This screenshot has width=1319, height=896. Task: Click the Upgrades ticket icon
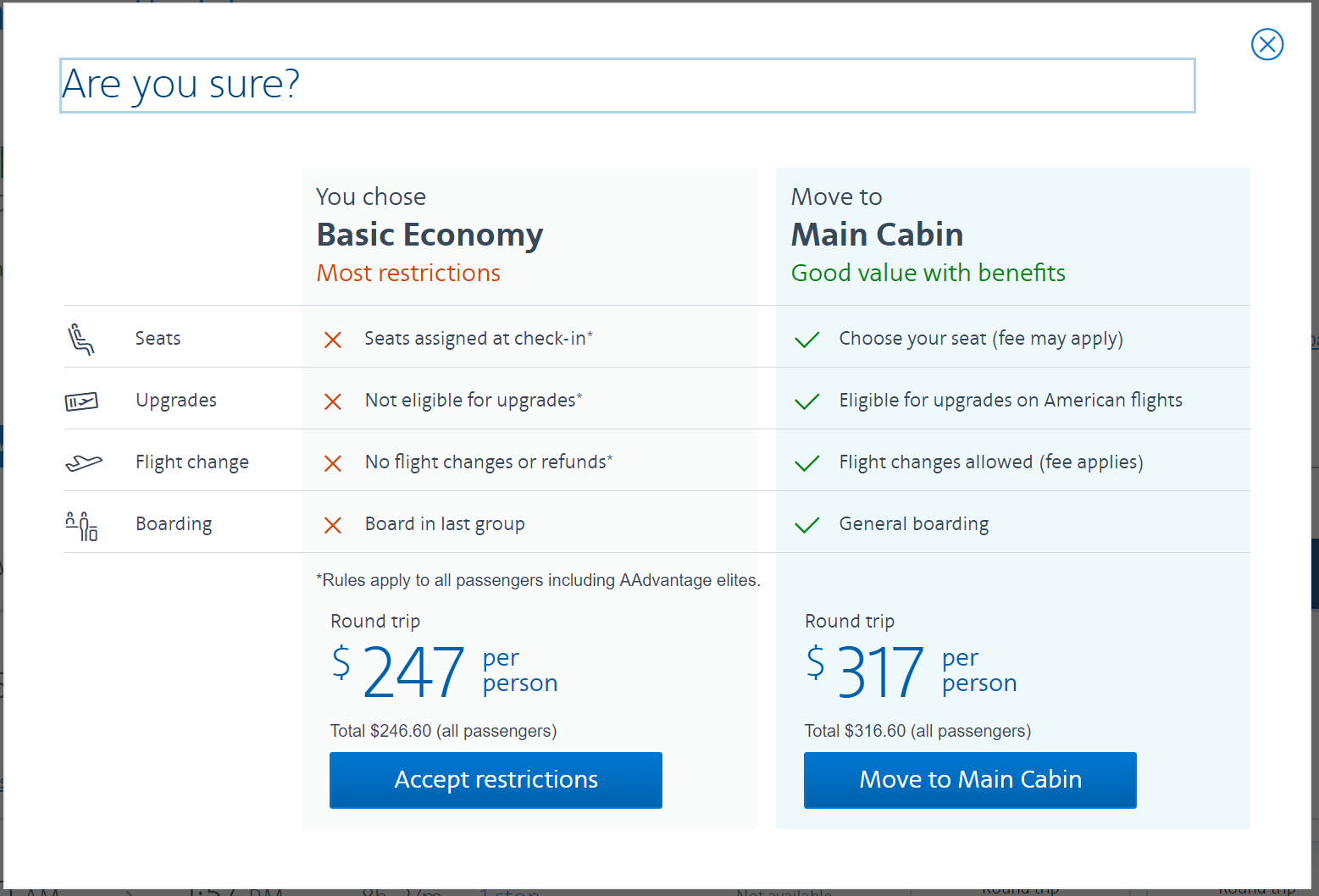click(81, 401)
